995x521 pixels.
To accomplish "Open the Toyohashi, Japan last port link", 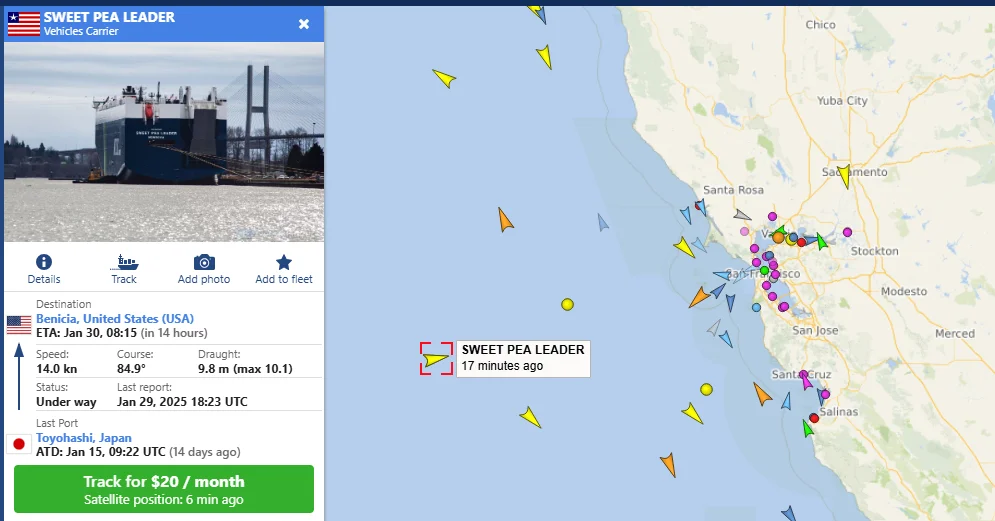I will click(84, 438).
